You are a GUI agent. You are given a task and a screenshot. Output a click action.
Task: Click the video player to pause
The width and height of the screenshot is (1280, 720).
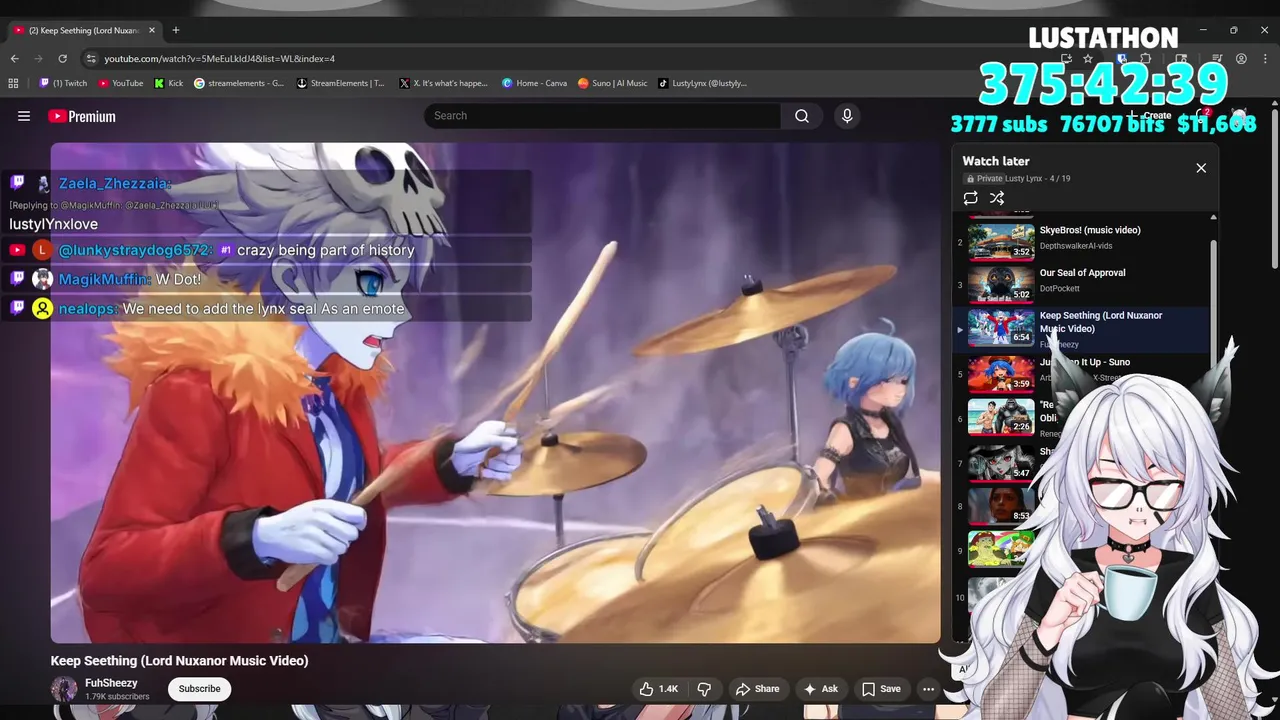(x=496, y=393)
